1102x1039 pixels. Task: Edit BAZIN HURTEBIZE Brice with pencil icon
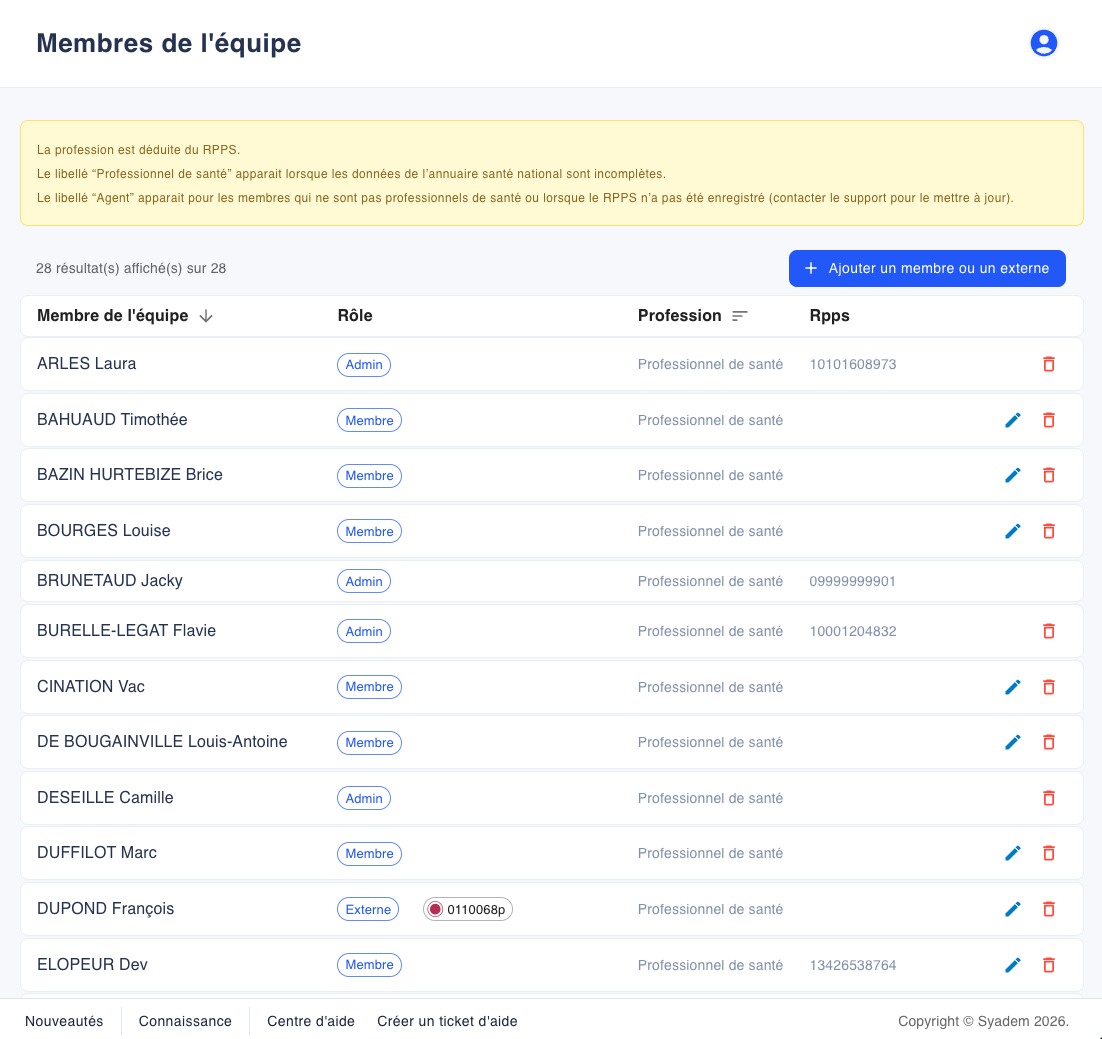[x=1013, y=475]
